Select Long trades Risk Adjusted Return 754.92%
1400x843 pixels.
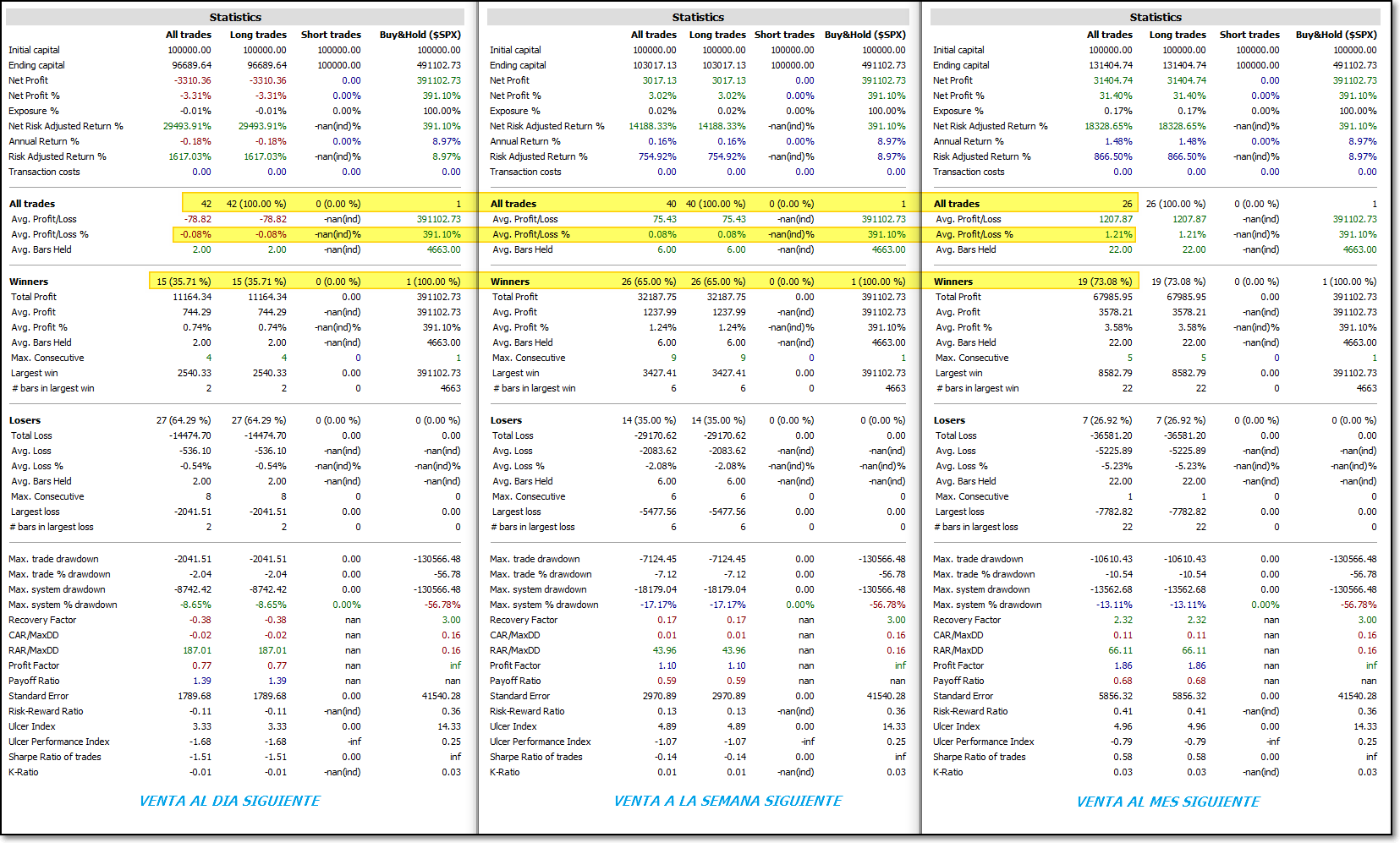[x=727, y=156]
